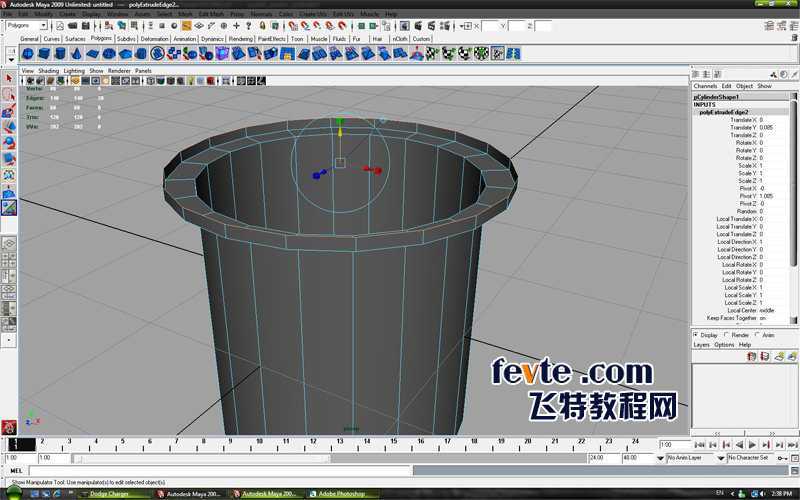This screenshot has height=500, width=800.
Task: Select the arrow Select tool in toolbox
Action: 9,78
